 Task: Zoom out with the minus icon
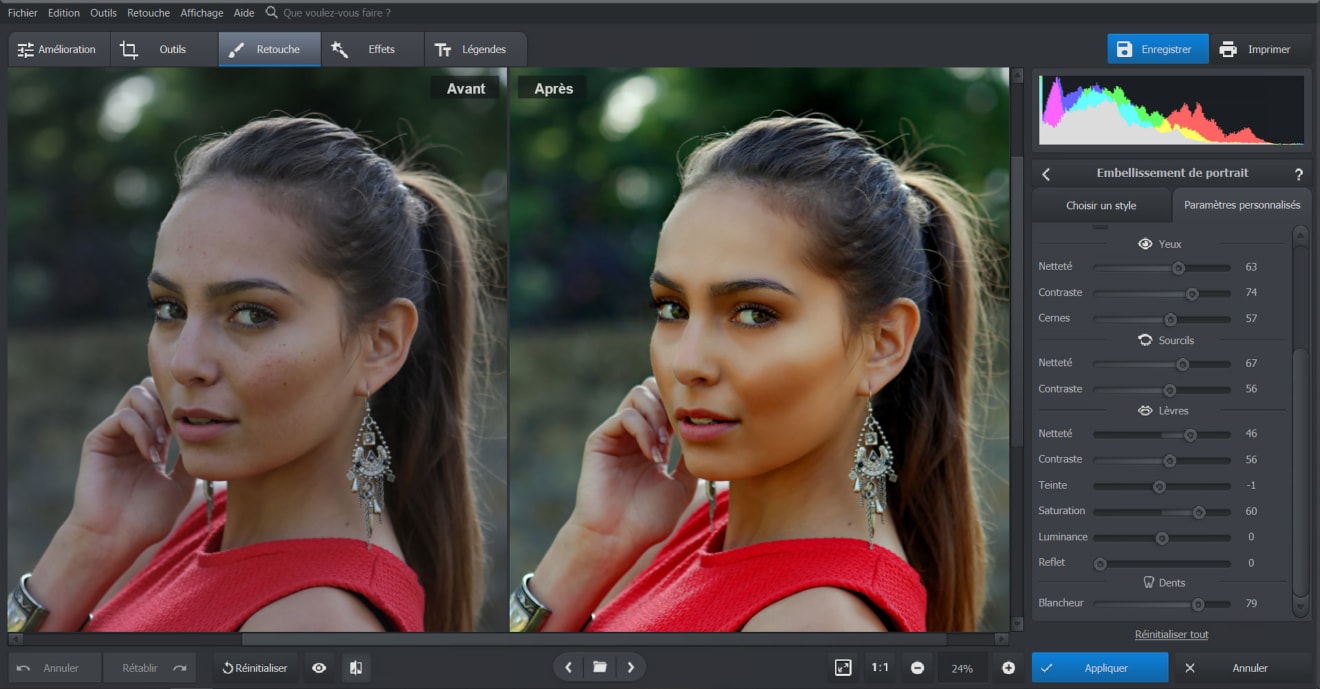(x=917, y=668)
